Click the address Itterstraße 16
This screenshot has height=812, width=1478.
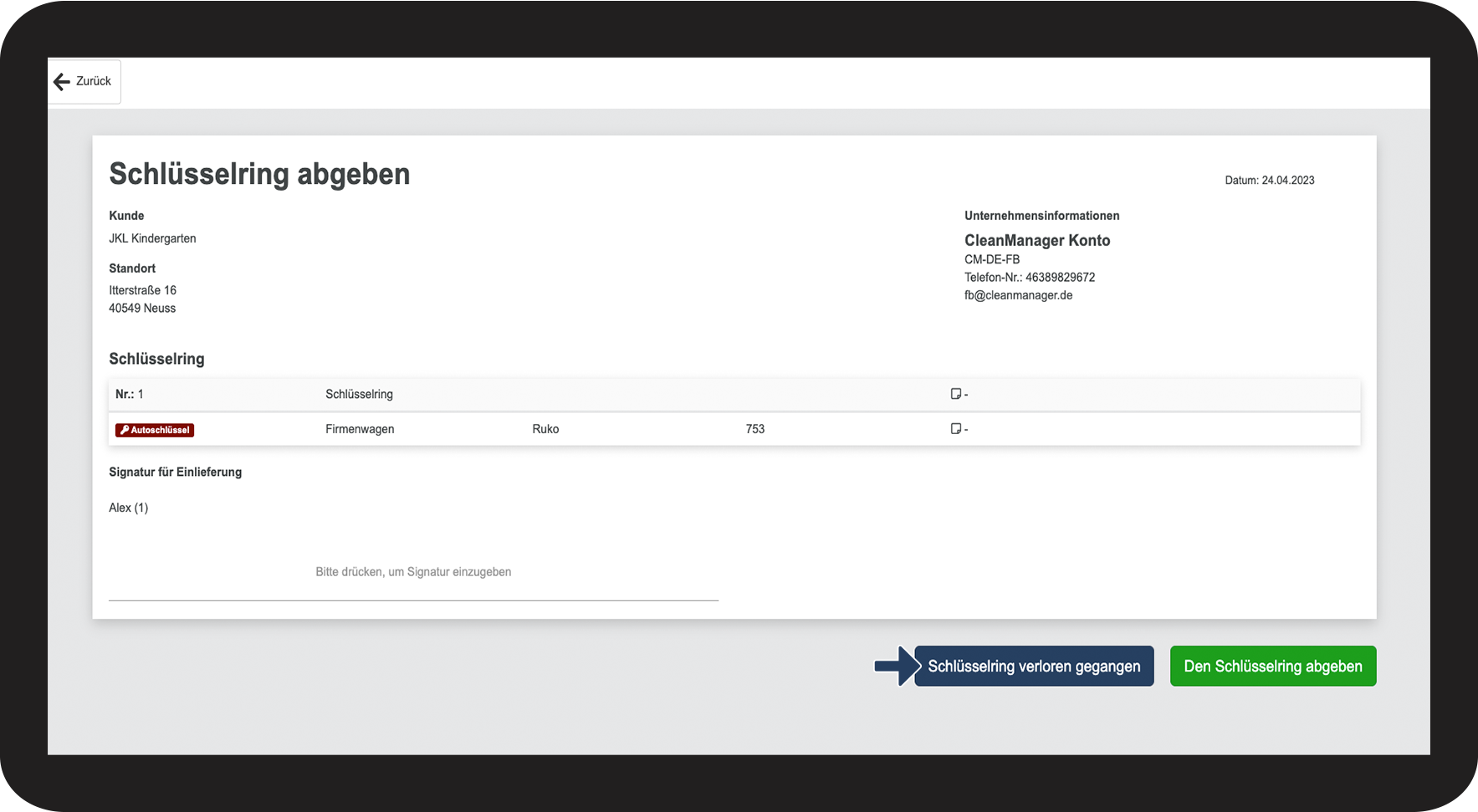142,290
